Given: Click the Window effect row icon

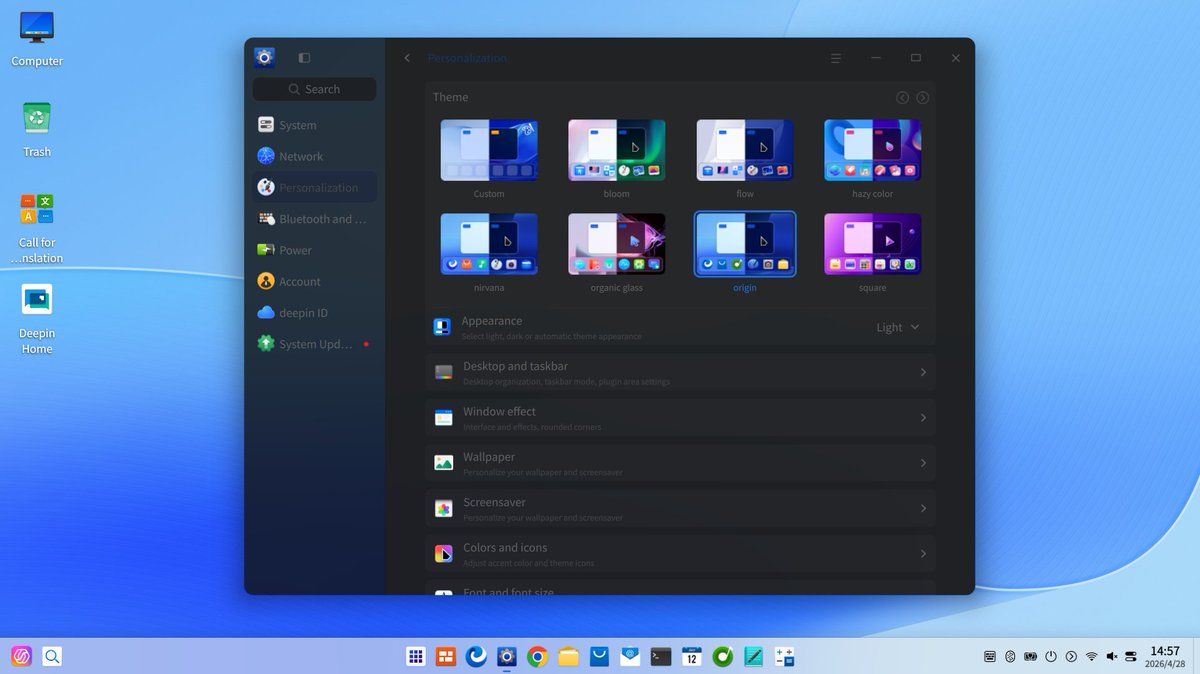Looking at the screenshot, I should pos(444,418).
